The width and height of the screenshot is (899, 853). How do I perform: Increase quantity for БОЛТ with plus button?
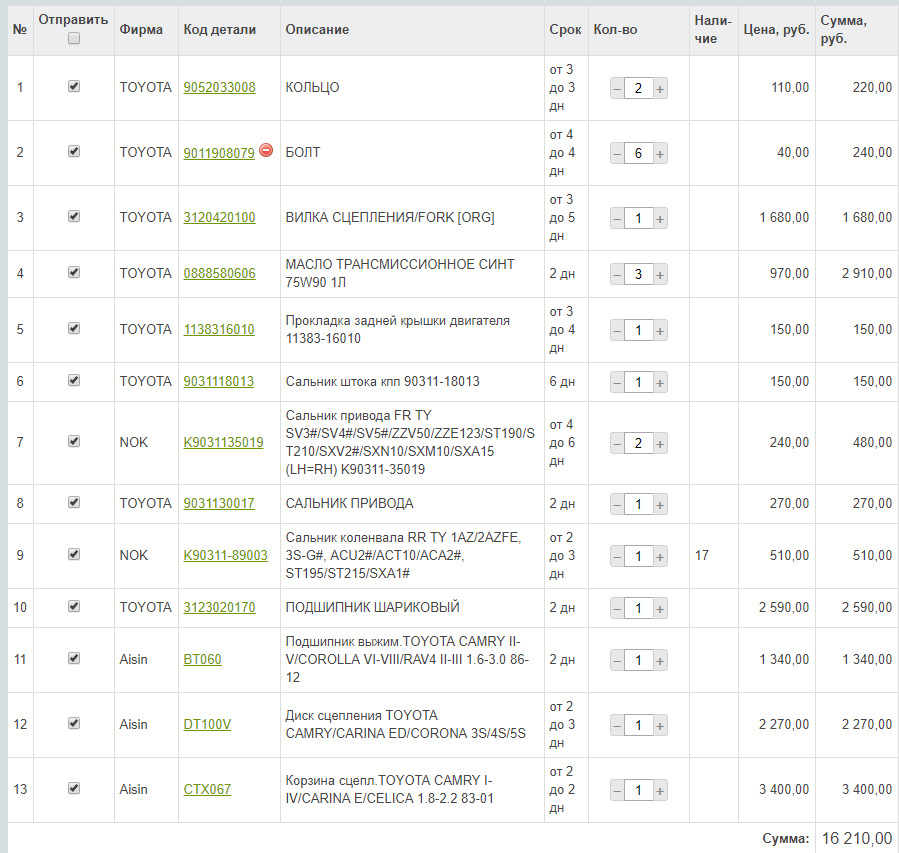pyautogui.click(x=660, y=154)
